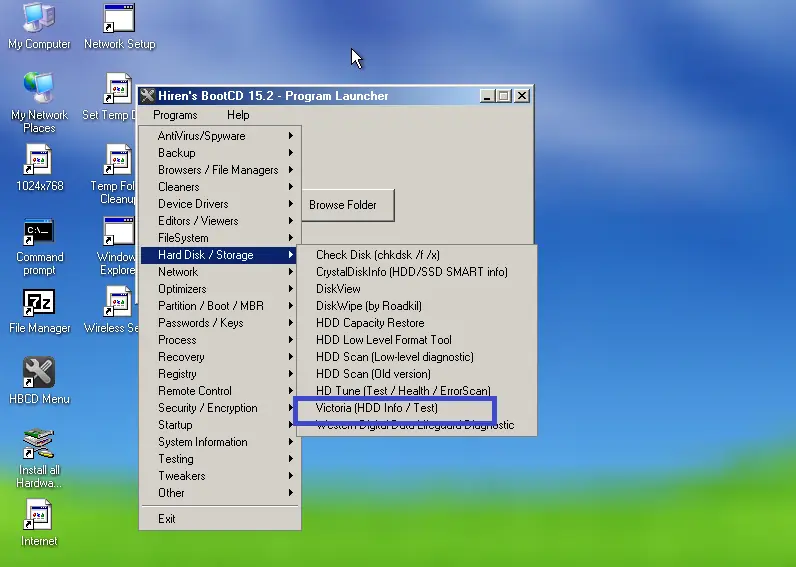Viewport: 796px width, 567px height.
Task: Launch HDD Scan (Low-level diagnostic)
Action: [416, 357]
